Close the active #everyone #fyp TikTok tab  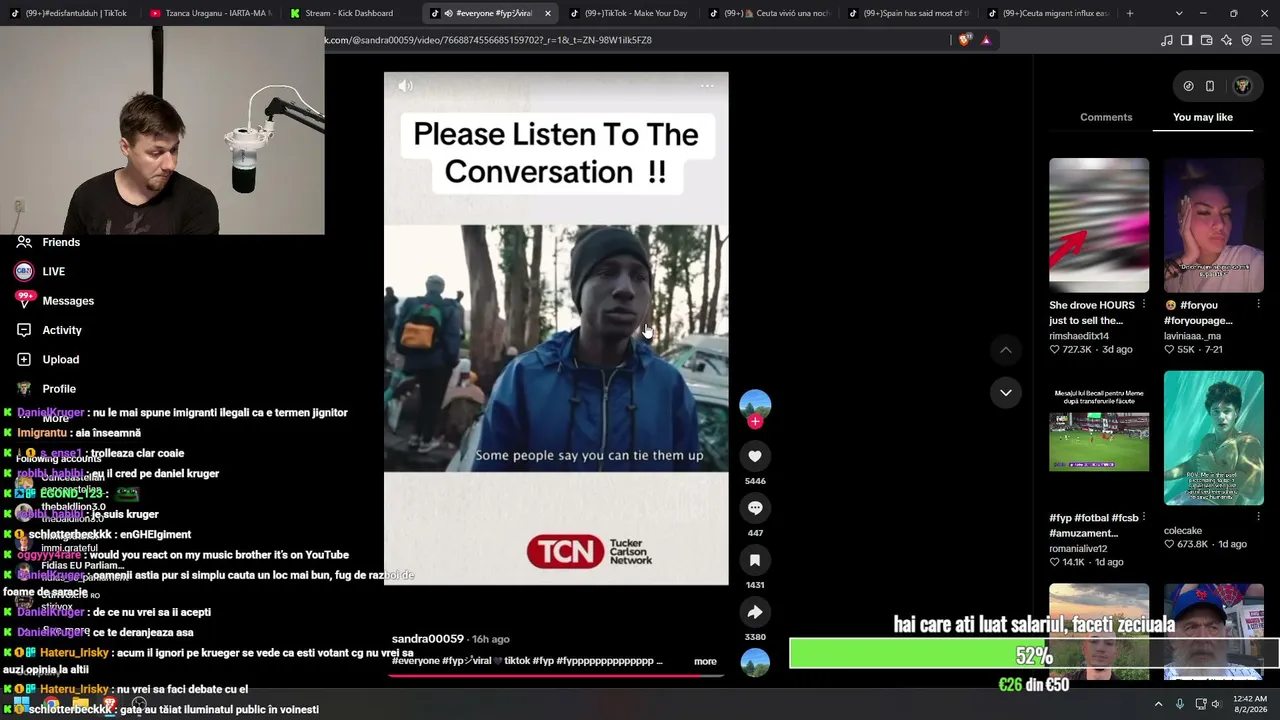click(548, 13)
